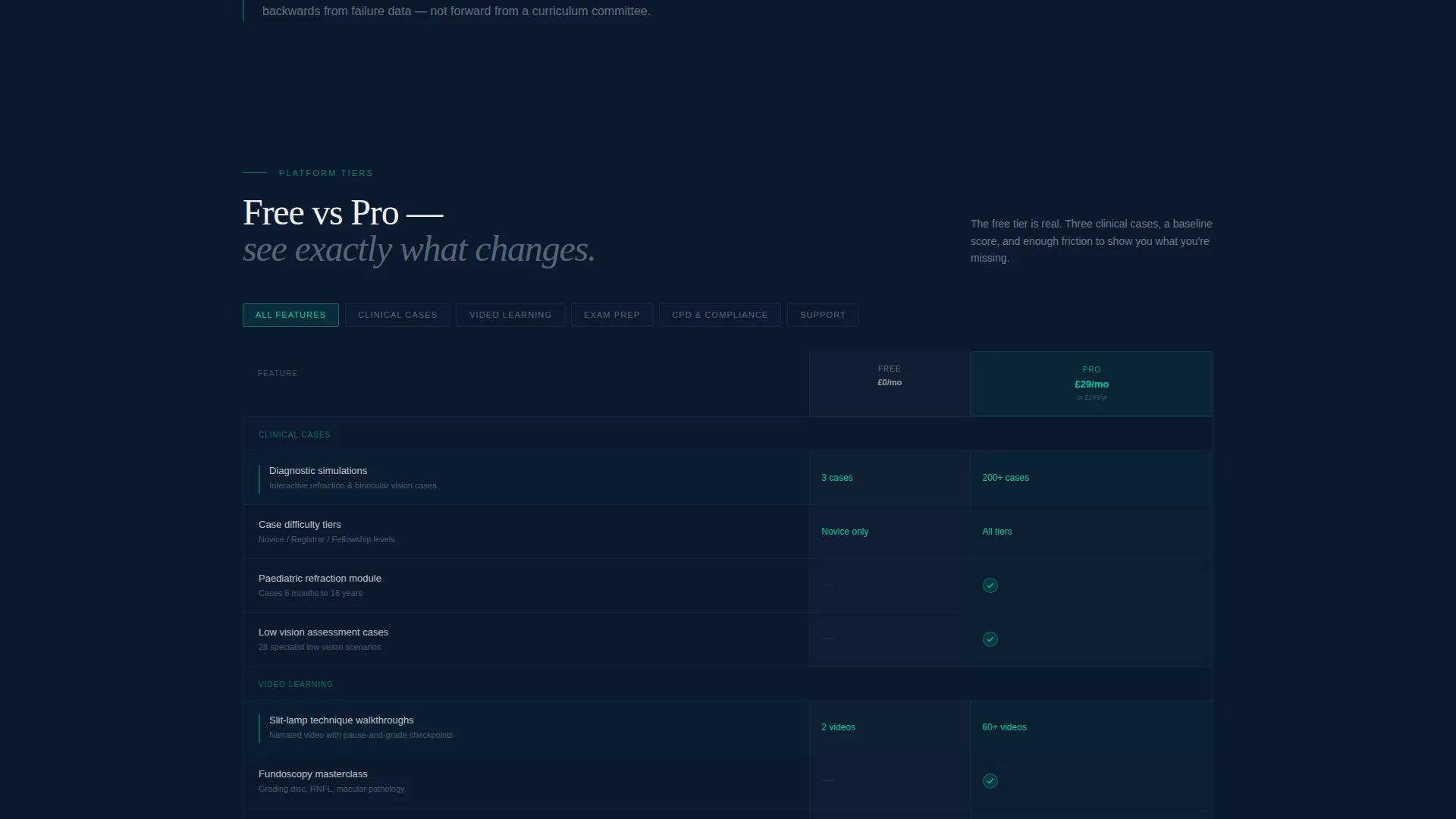
Task: Click the '3 cases' Free value
Action: click(x=836, y=478)
